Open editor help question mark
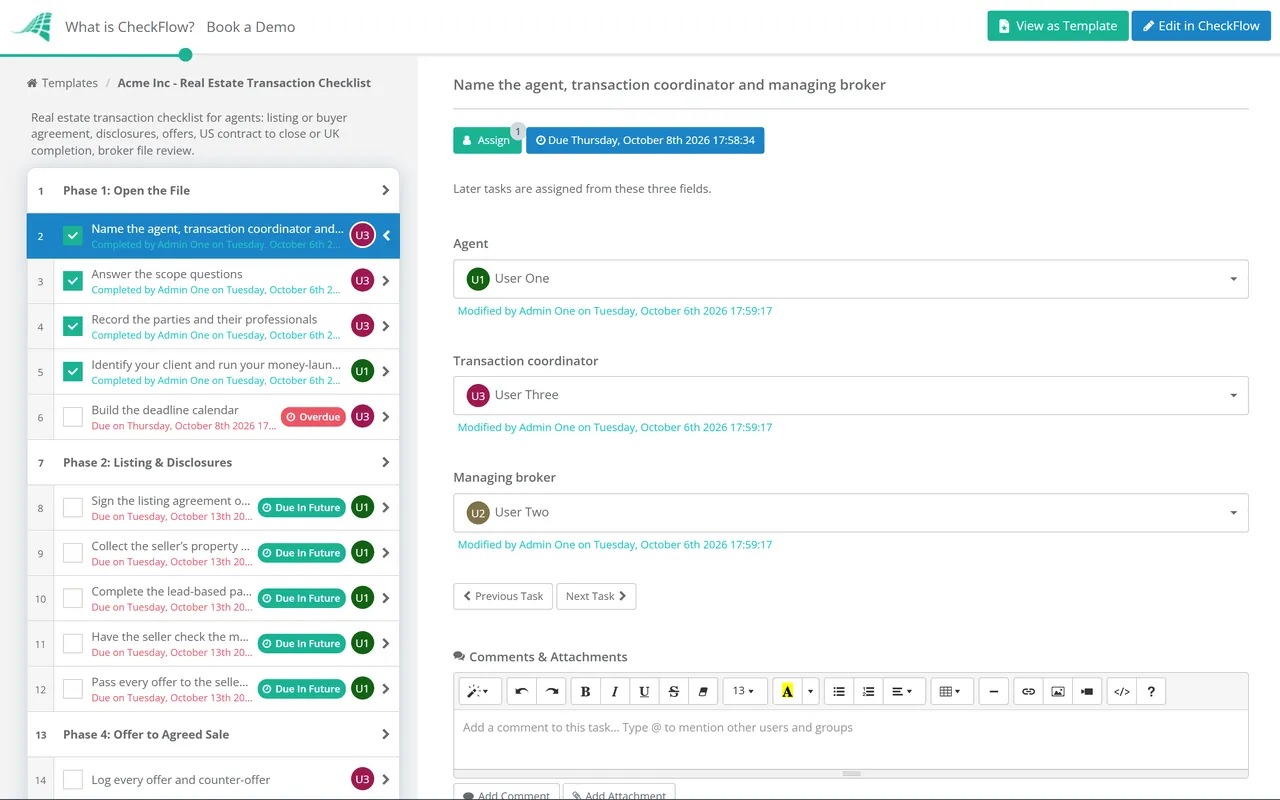This screenshot has width=1280, height=800. [1151, 691]
